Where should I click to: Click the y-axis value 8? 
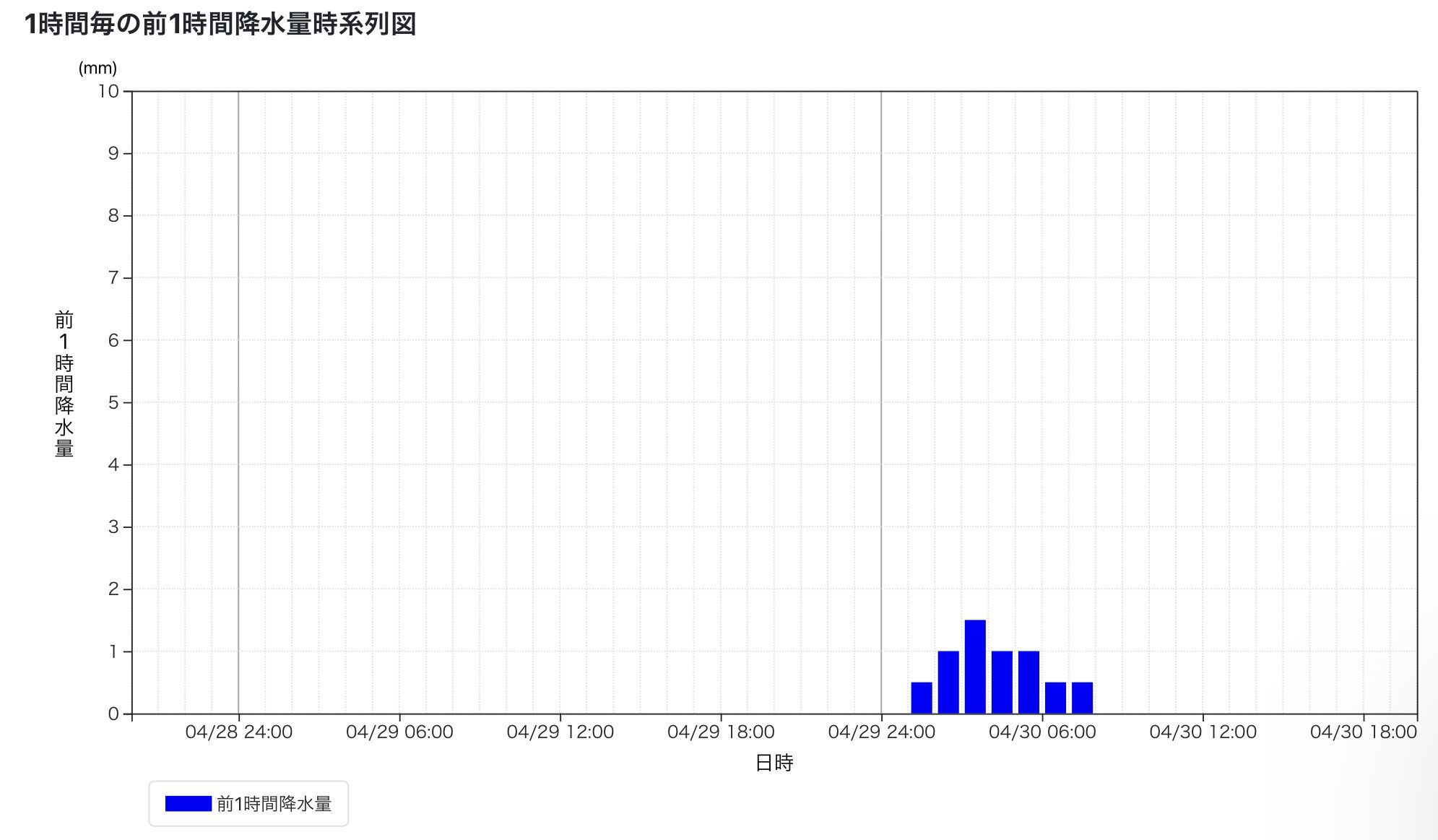pyautogui.click(x=113, y=215)
